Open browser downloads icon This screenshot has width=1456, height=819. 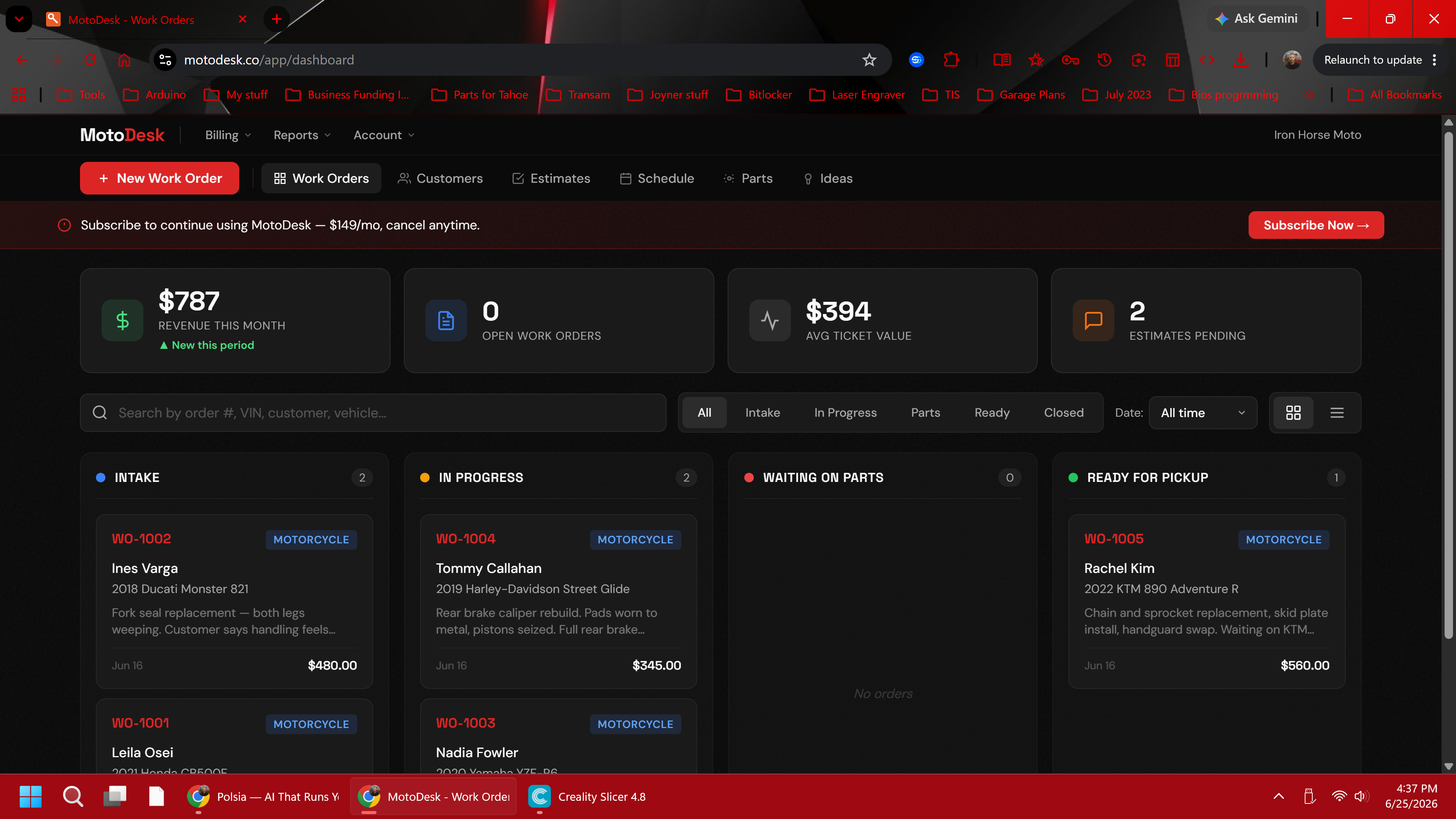pos(1241,60)
